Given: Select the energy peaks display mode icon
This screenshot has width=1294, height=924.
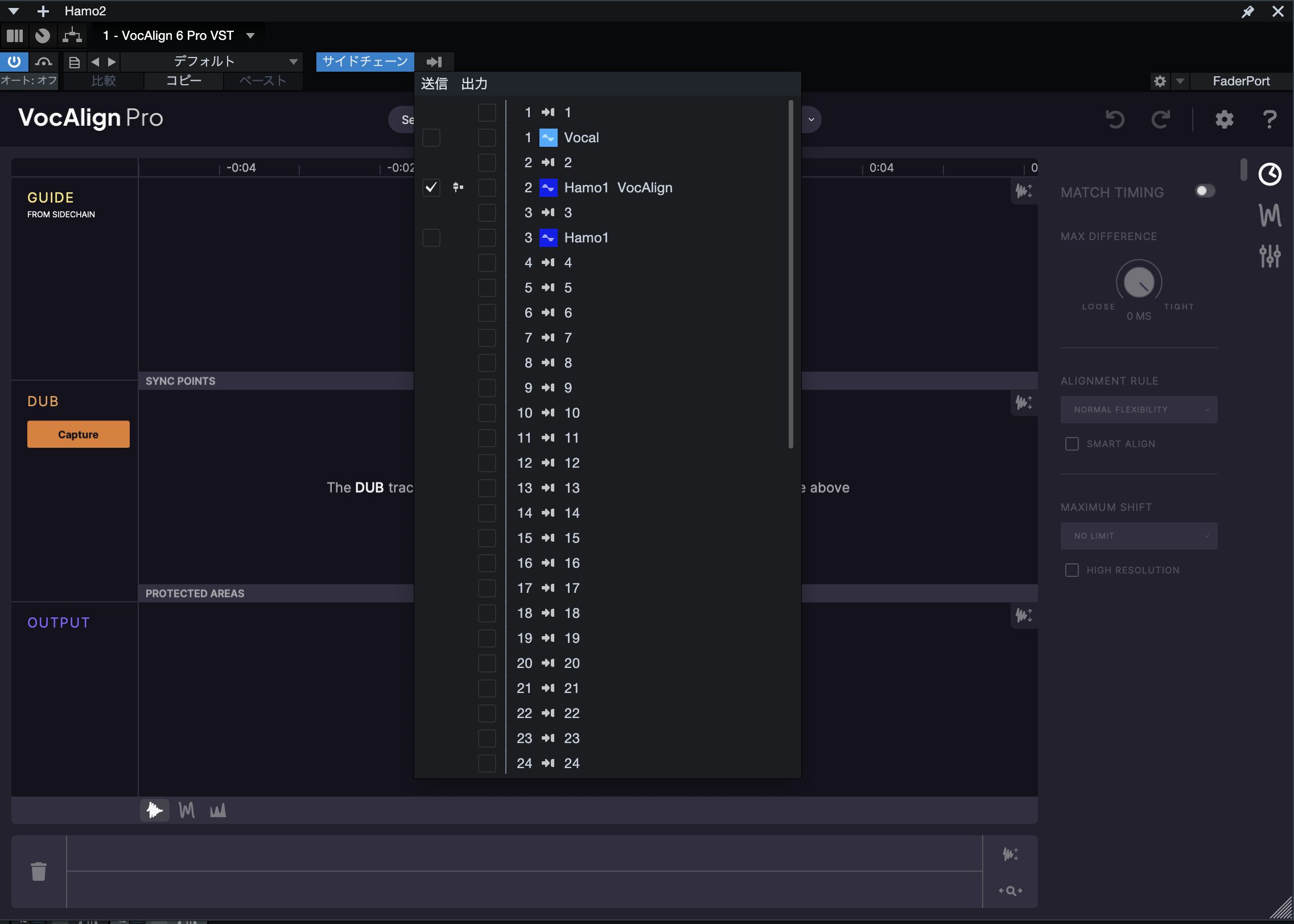Looking at the screenshot, I should [x=218, y=810].
